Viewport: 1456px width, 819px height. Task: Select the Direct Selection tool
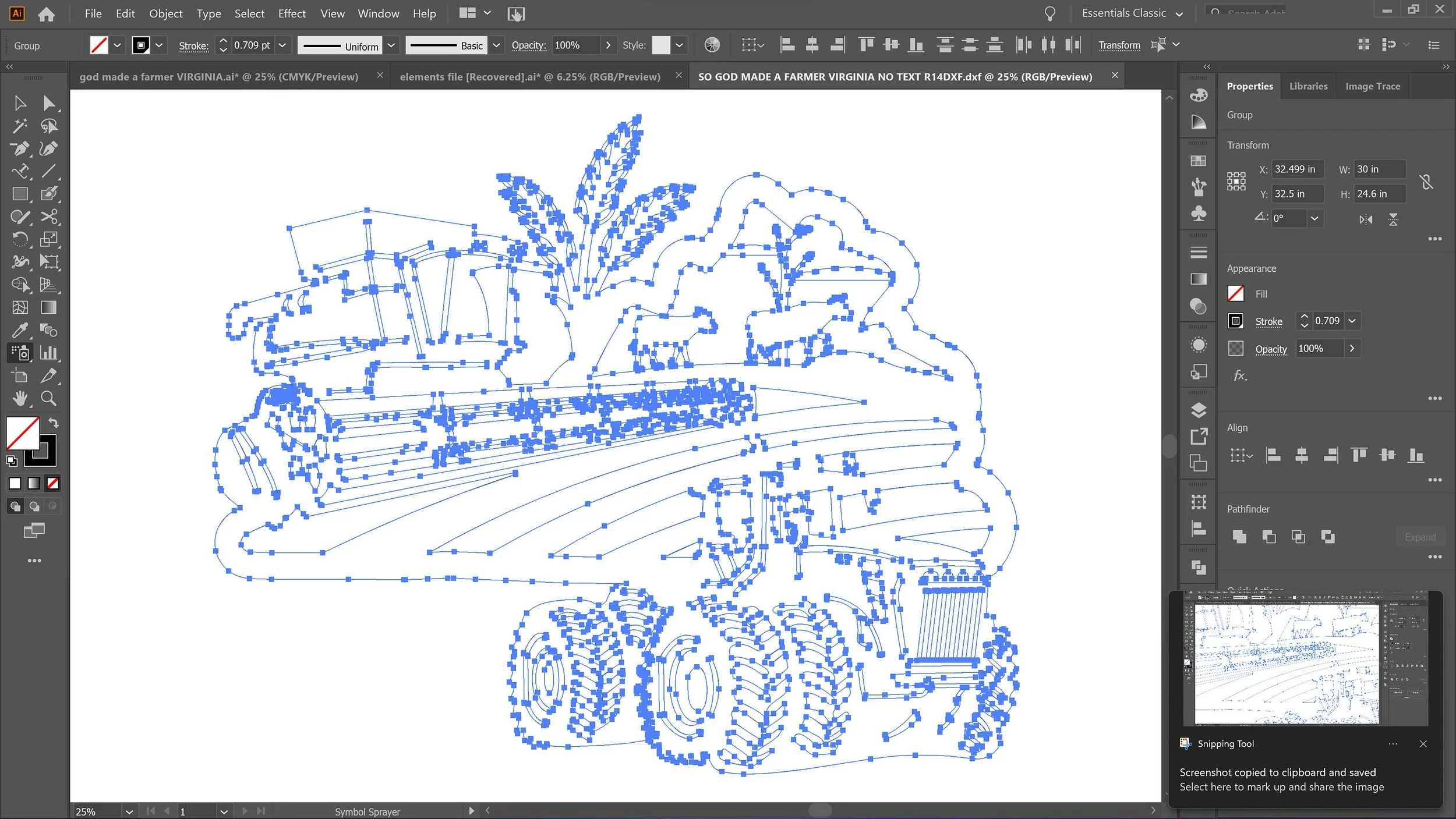coord(49,104)
